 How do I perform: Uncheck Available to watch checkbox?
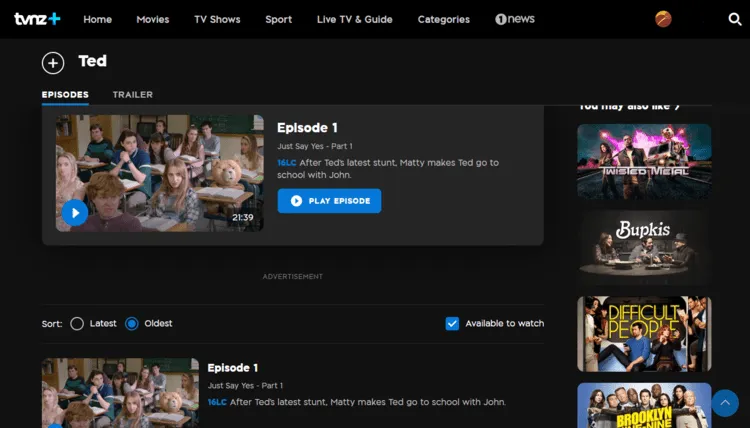pos(452,324)
